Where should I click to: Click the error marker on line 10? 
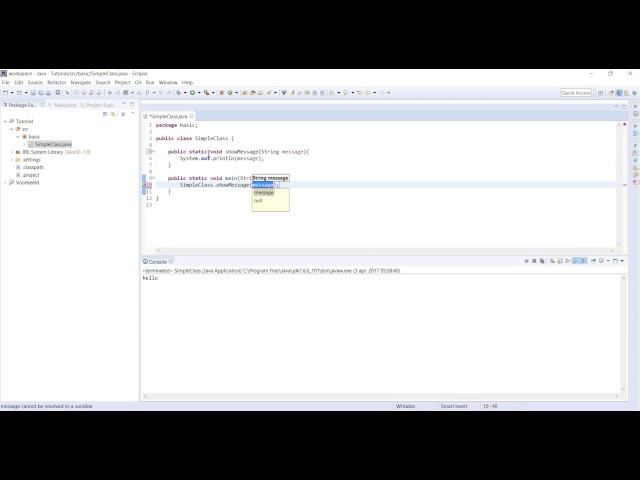coord(145,185)
